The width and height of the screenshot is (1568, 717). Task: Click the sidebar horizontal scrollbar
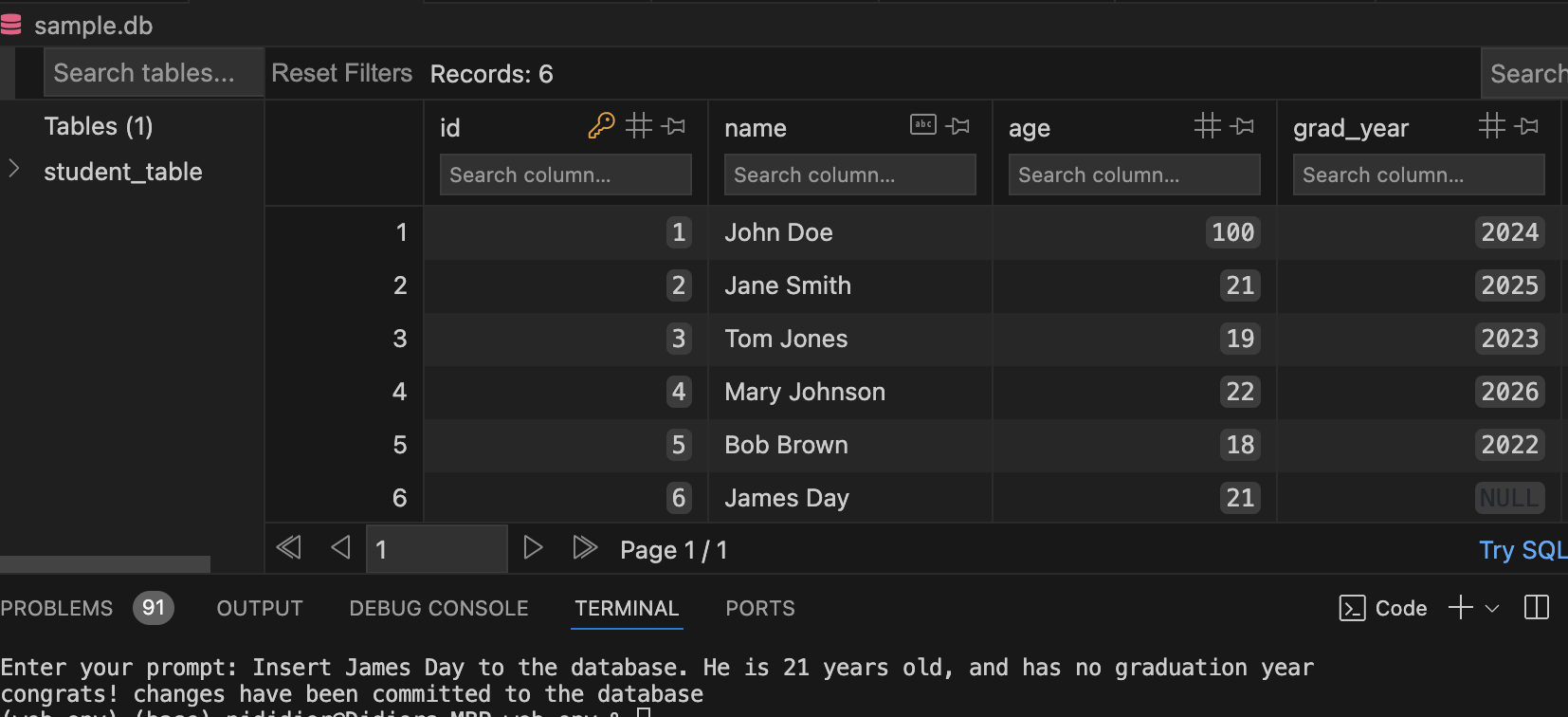(x=105, y=564)
